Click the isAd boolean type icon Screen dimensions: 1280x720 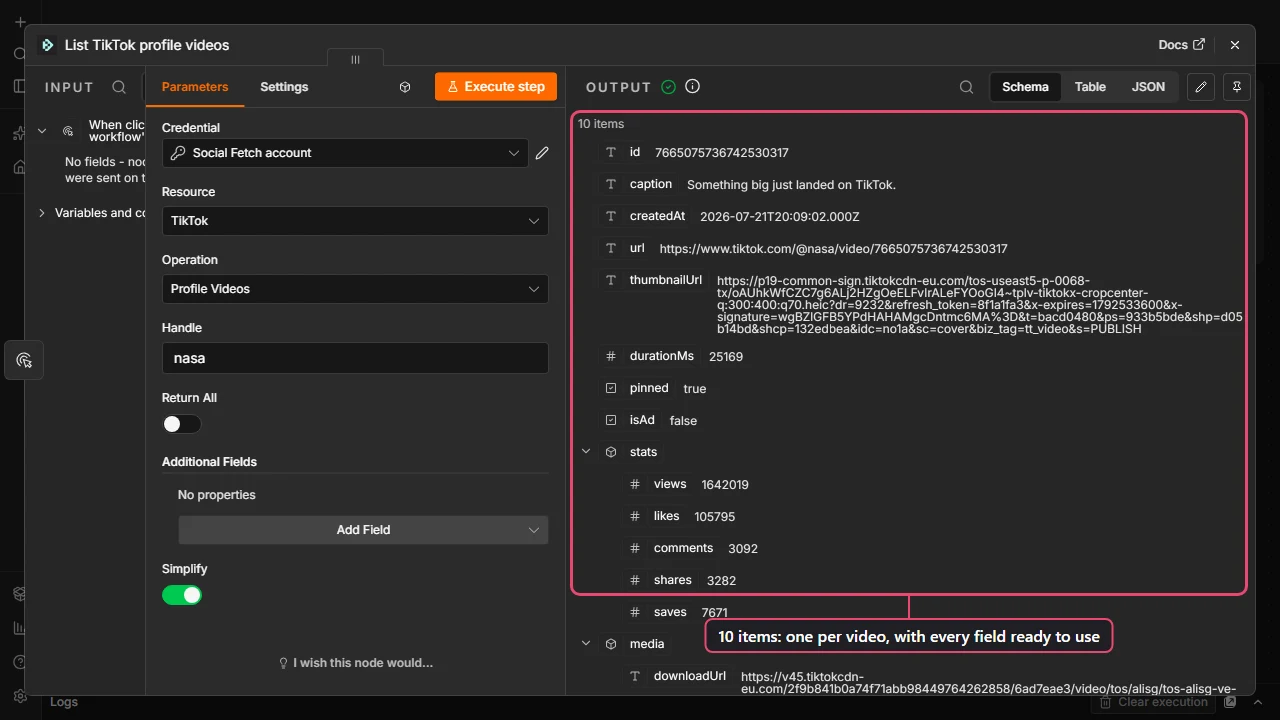click(611, 420)
